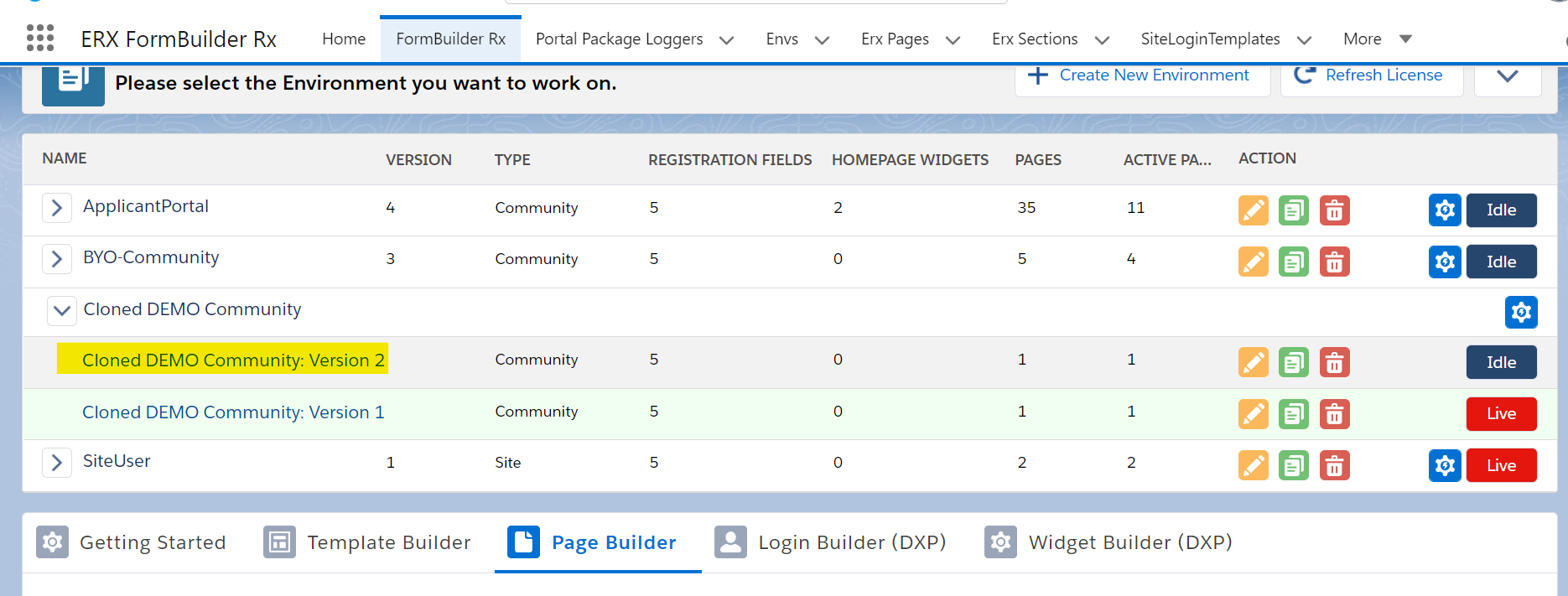Open settings gear for ApplicantPortal row
Image resolution: width=1568 pixels, height=596 pixels.
click(1444, 210)
